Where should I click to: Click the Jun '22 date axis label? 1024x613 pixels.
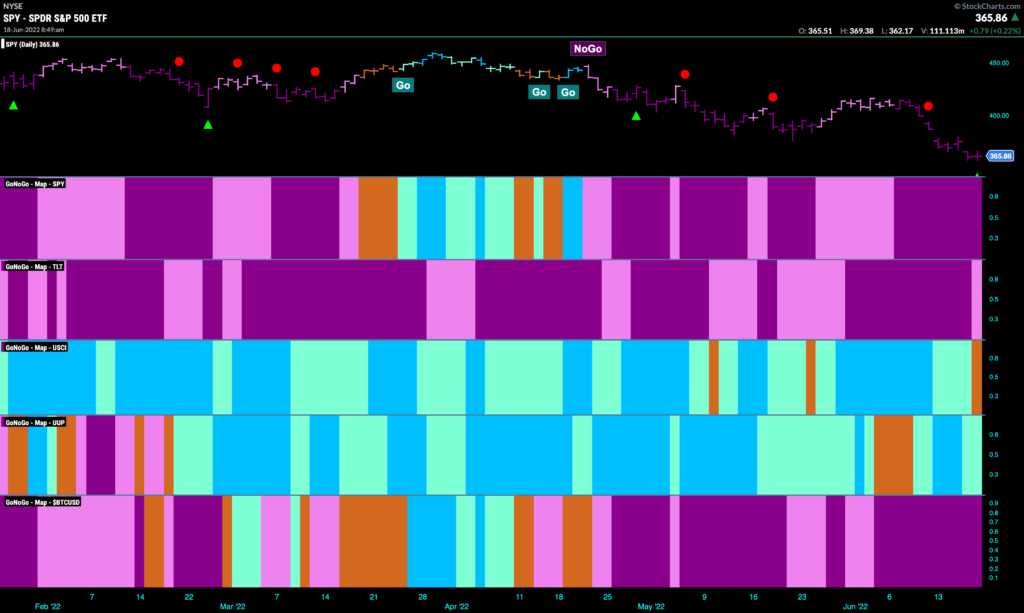(855, 606)
